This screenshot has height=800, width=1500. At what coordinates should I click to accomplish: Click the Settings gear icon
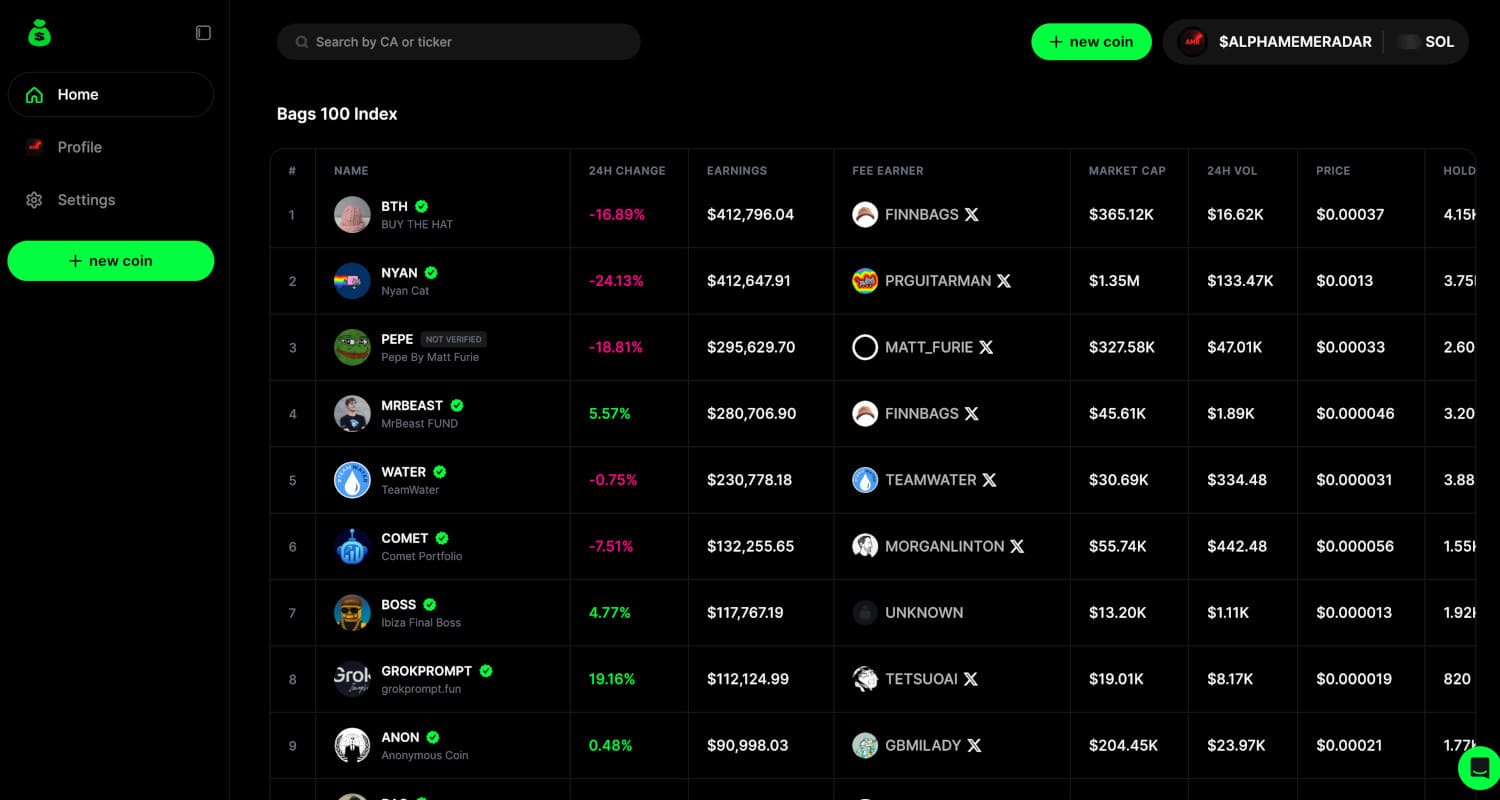[34, 199]
